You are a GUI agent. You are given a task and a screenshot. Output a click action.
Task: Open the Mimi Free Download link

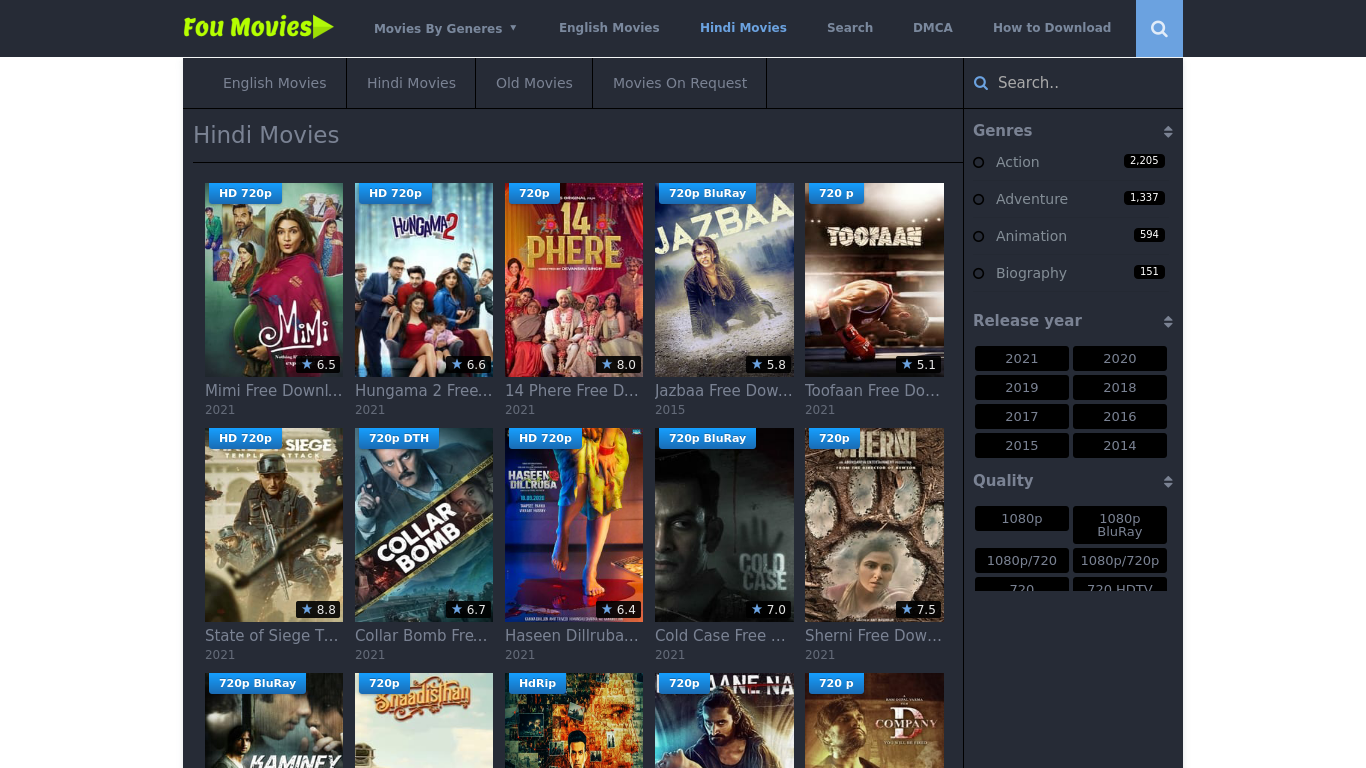[x=273, y=390]
